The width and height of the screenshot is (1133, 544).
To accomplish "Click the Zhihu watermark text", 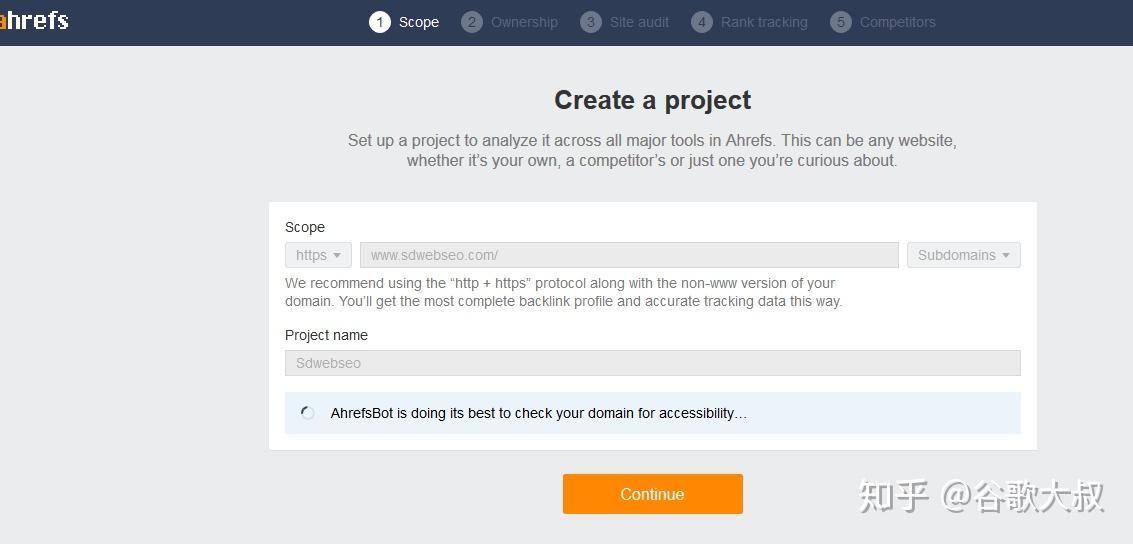I will [981, 496].
